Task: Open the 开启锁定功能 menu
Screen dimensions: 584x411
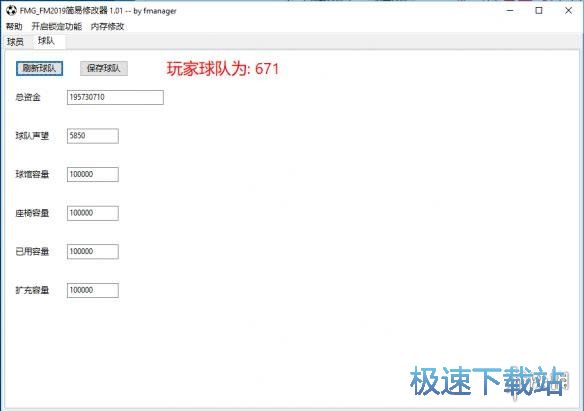Action: tap(57, 26)
